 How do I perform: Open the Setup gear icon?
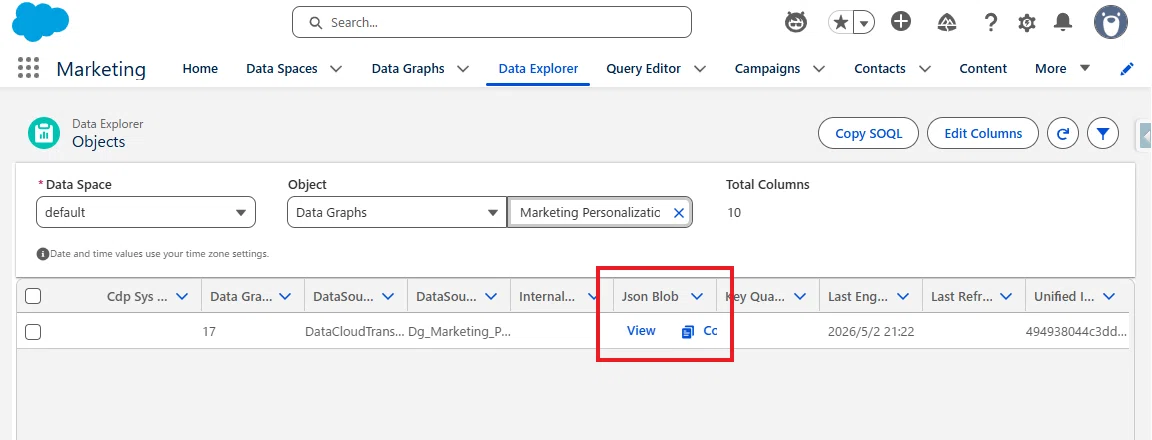1026,23
